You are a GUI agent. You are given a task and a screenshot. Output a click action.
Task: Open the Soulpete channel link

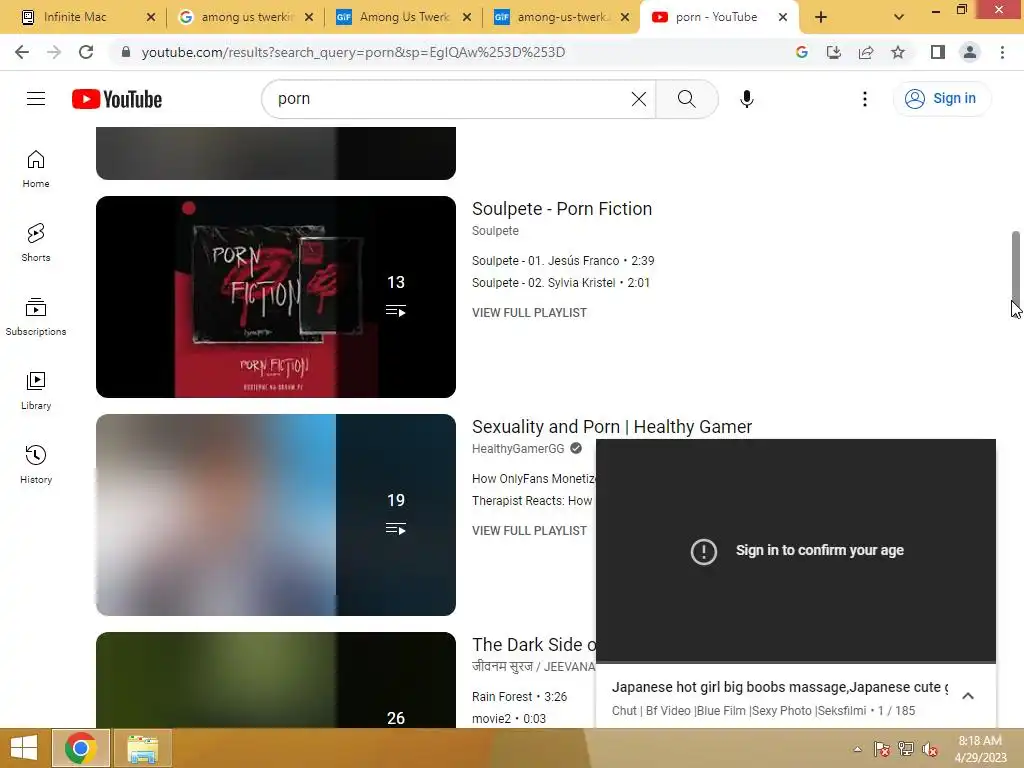pos(495,231)
